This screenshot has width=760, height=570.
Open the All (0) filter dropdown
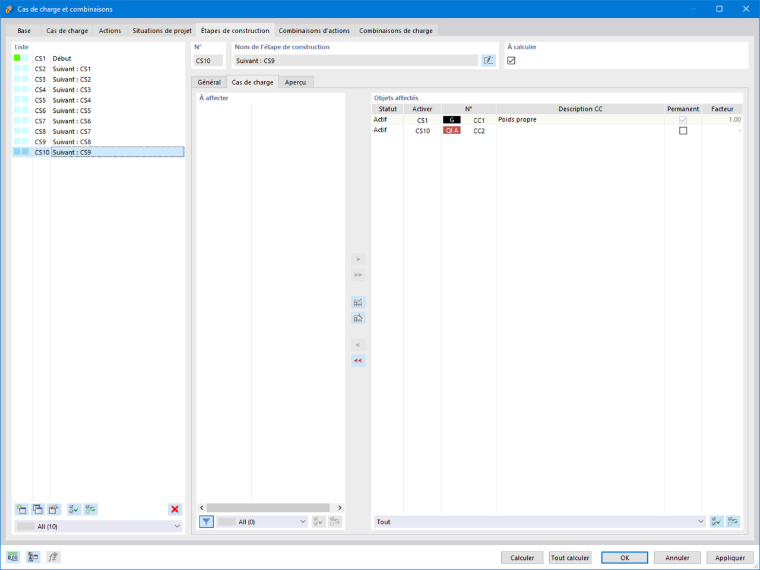(x=262, y=522)
